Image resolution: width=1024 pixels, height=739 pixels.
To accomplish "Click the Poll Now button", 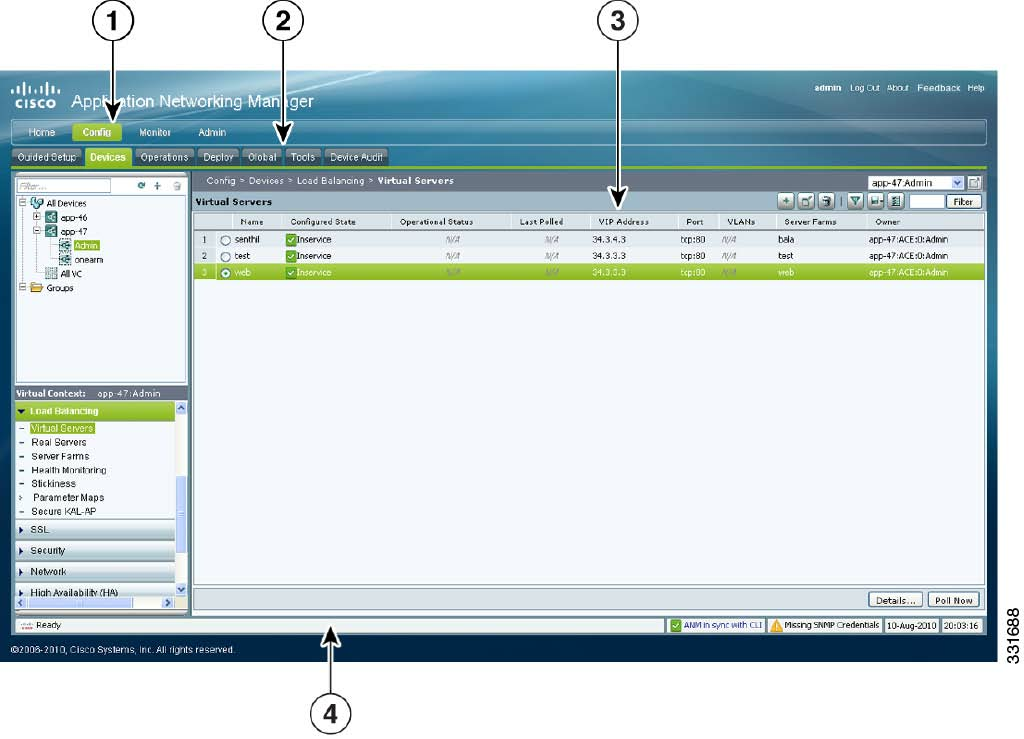I will [953, 600].
